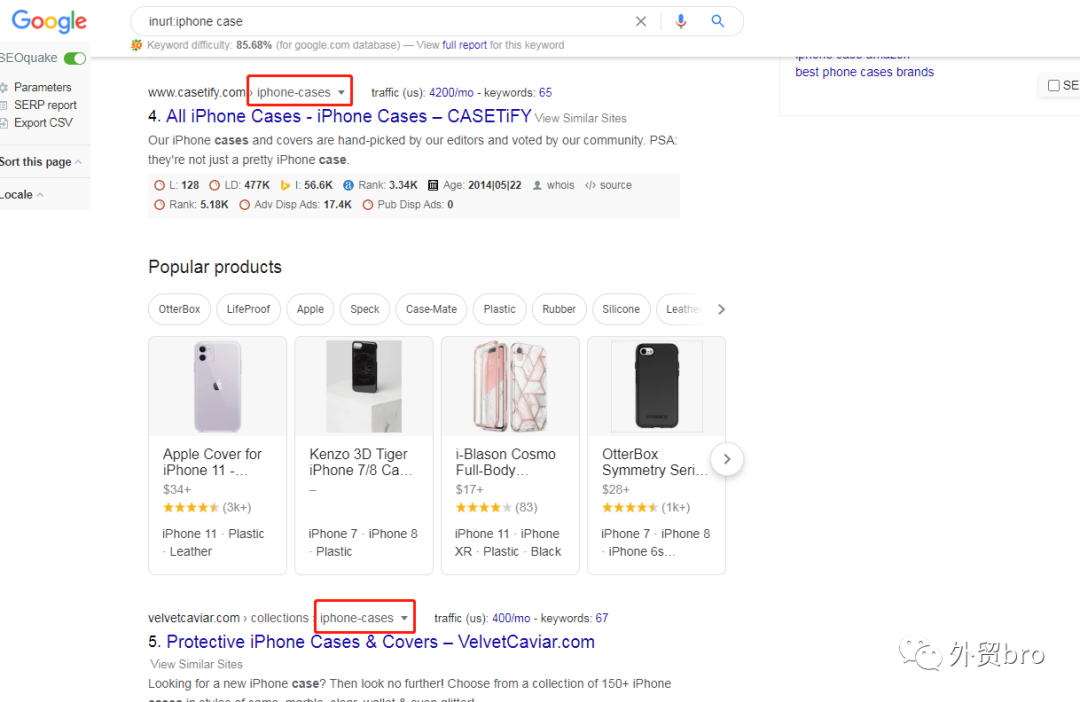
Task: Select the OtterBox filter chip
Action: pos(179,309)
